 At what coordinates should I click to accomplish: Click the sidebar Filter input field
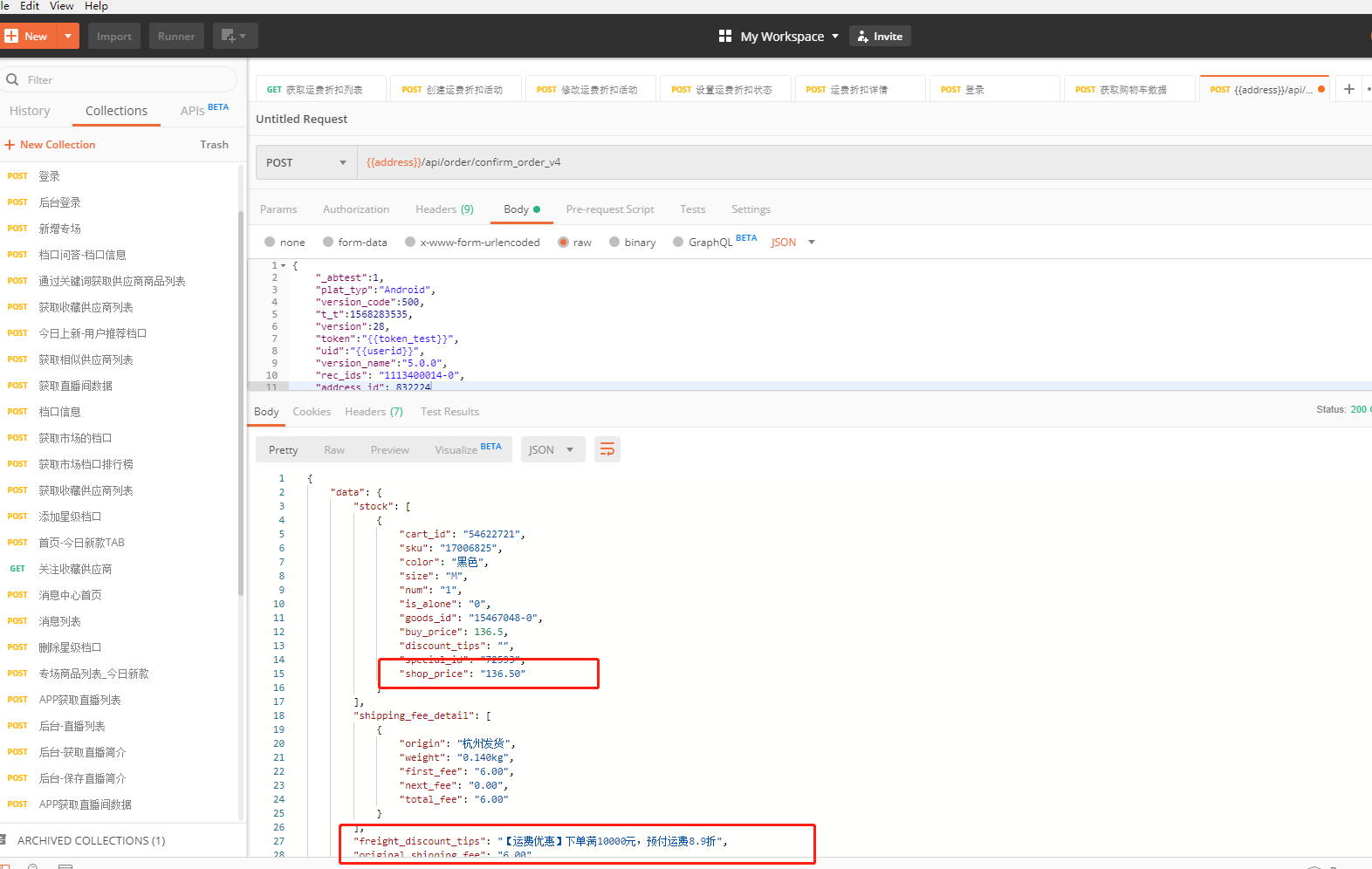119,79
